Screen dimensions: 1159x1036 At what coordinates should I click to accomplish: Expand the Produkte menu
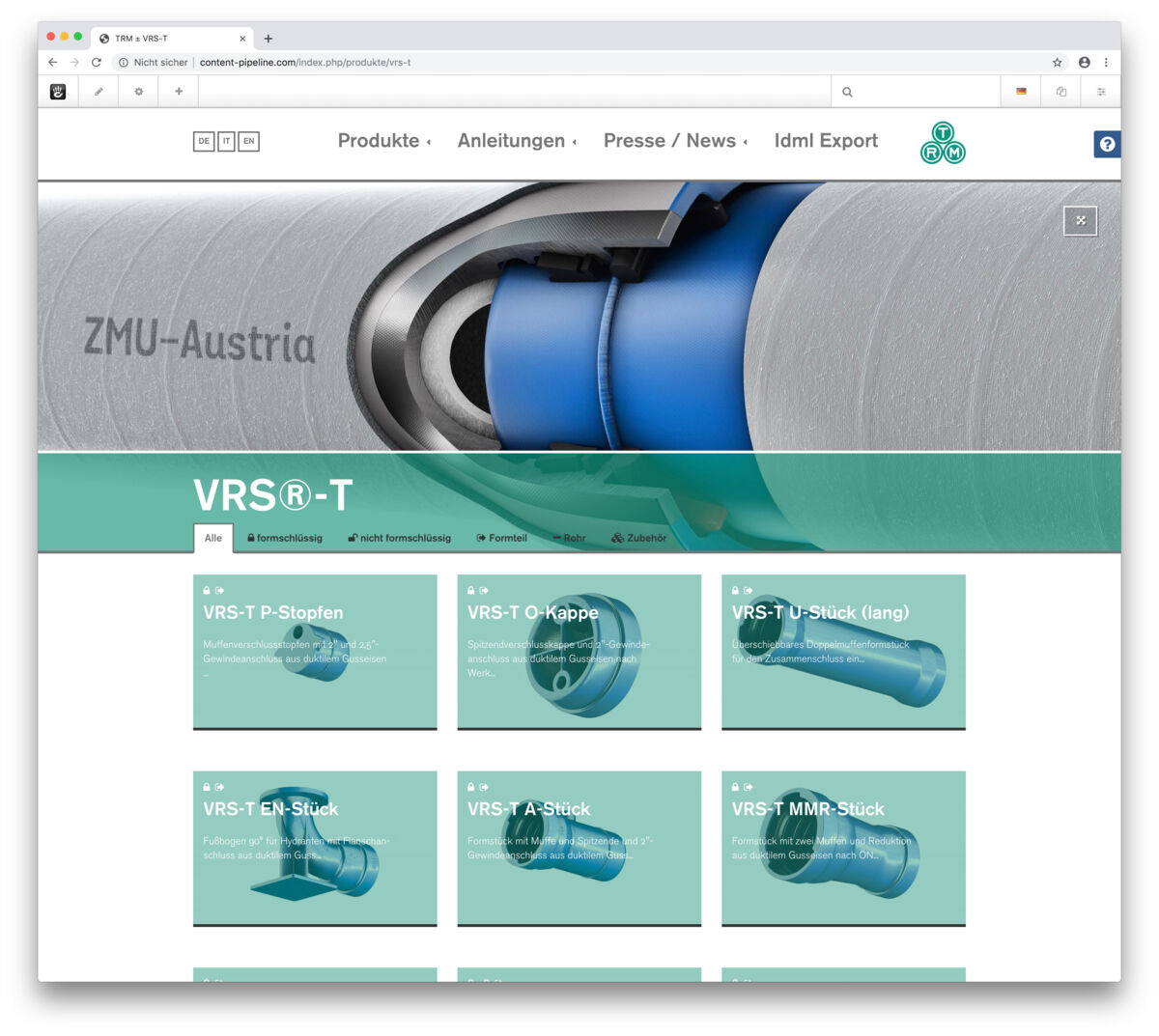(x=383, y=141)
